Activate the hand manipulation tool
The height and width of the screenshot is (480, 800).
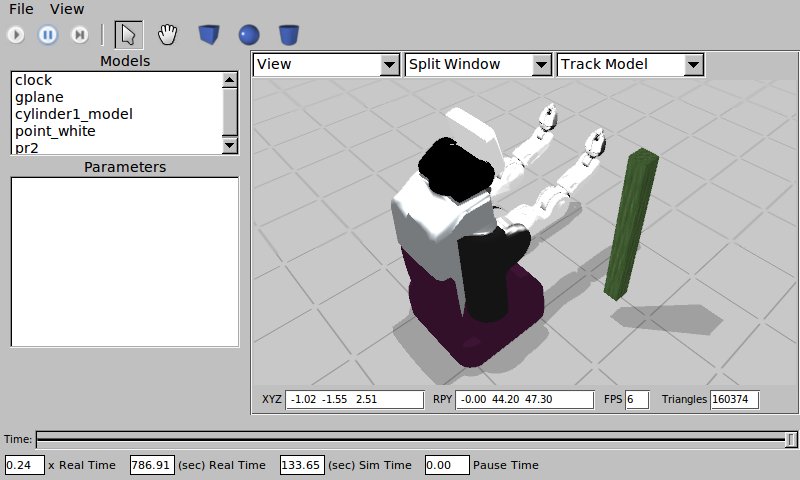168,35
